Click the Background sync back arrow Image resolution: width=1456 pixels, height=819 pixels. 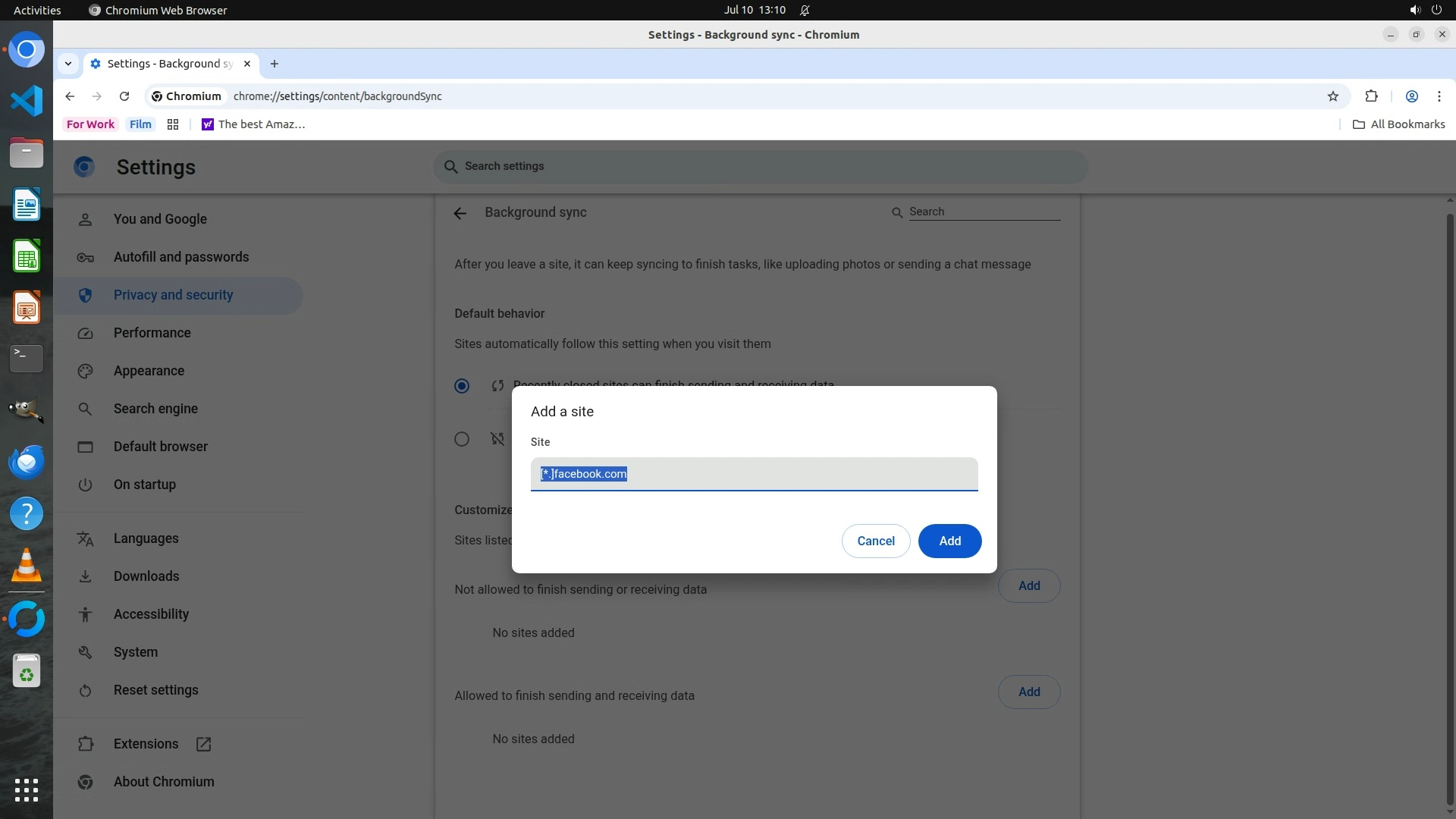(x=460, y=213)
